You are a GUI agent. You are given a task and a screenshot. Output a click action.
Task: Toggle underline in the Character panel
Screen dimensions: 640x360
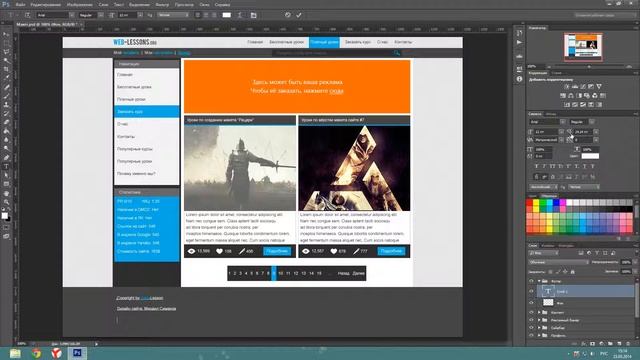click(584, 166)
